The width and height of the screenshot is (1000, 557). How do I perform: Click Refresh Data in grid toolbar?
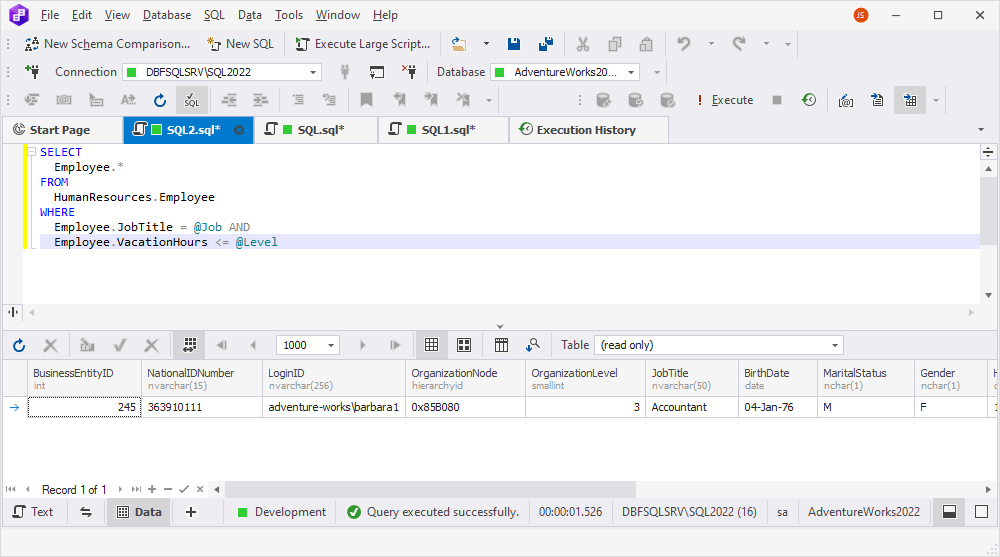(x=19, y=345)
